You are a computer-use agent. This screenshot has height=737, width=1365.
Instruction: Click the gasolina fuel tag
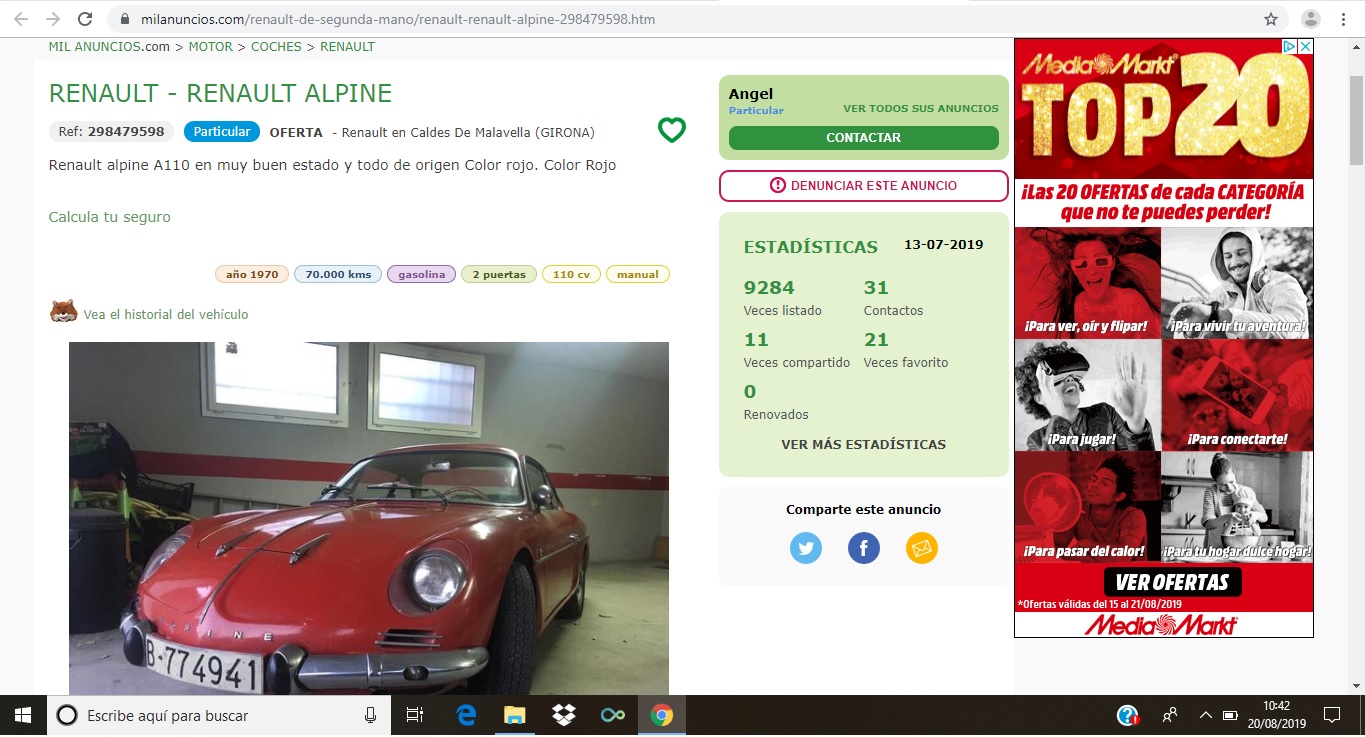pos(422,274)
